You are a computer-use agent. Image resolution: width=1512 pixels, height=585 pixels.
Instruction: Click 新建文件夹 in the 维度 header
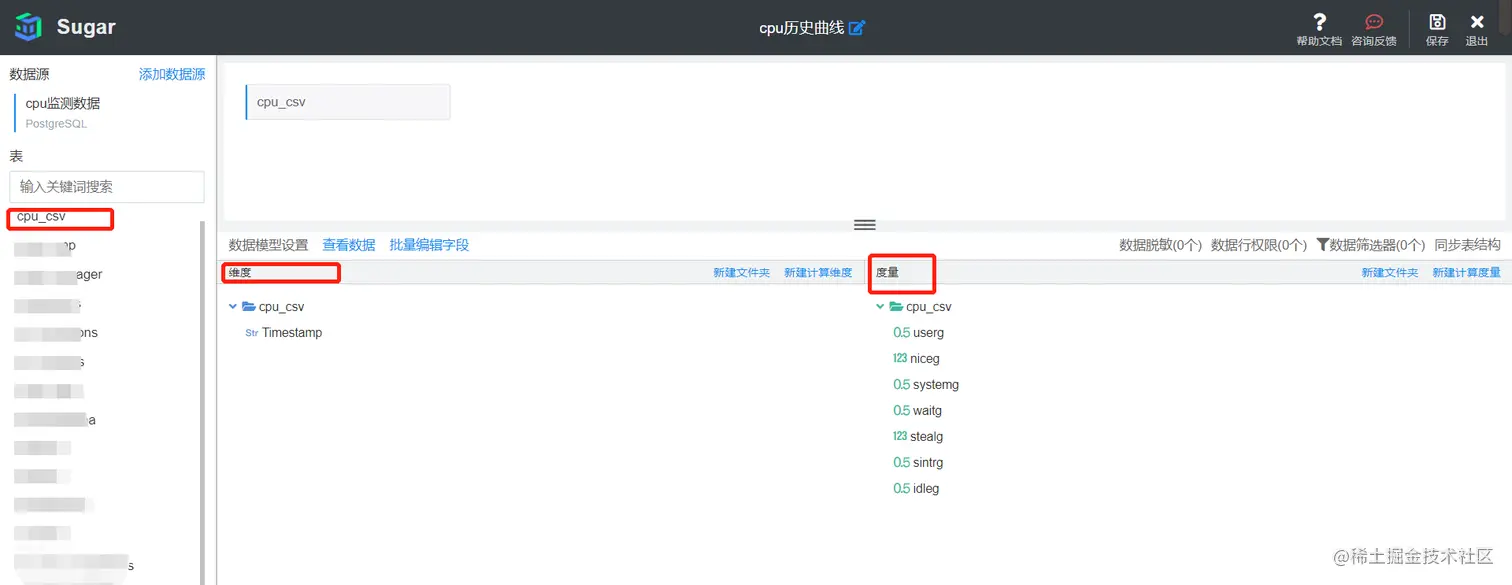click(741, 273)
